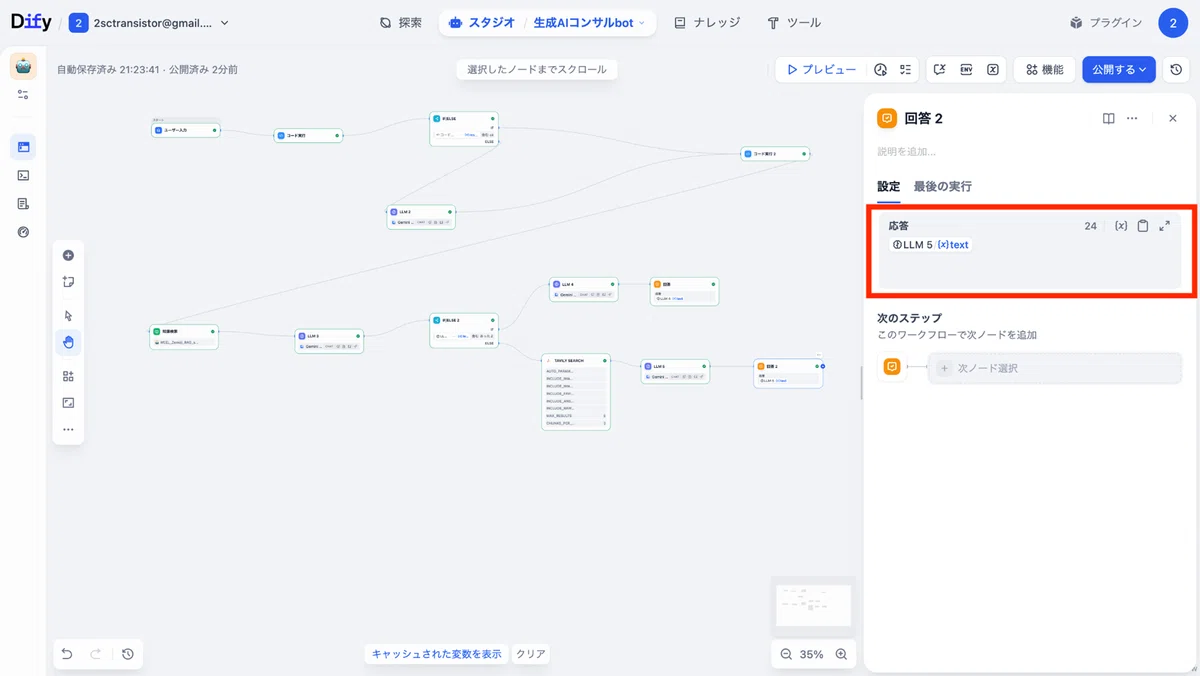The height and width of the screenshot is (676, 1200).
Task: Click 選択したノードまでスクロール button
Action: pyautogui.click(x=537, y=70)
